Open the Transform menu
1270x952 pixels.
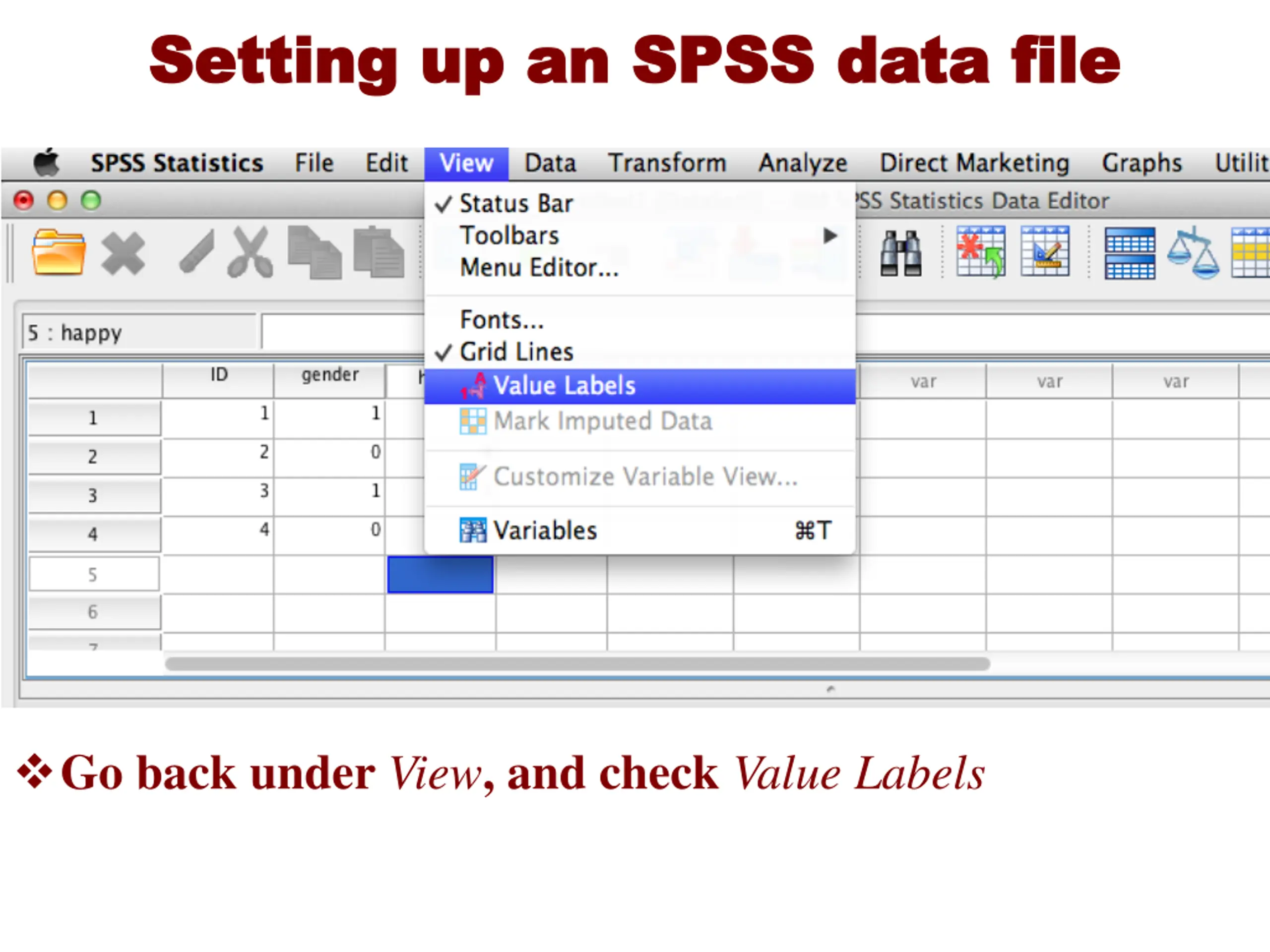[x=667, y=163]
